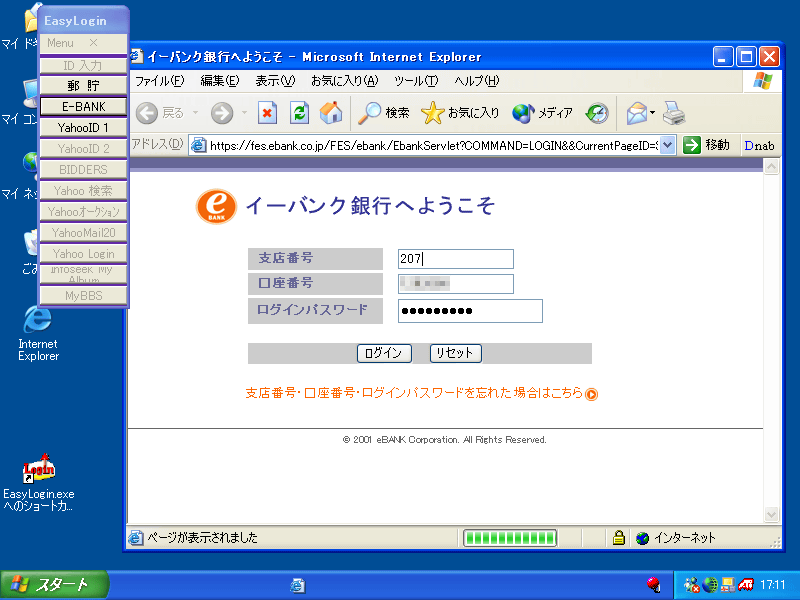The width and height of the screenshot is (800, 600).
Task: Click Yahoo 検索 in EasyLogin panel
Action: pyautogui.click(x=83, y=191)
